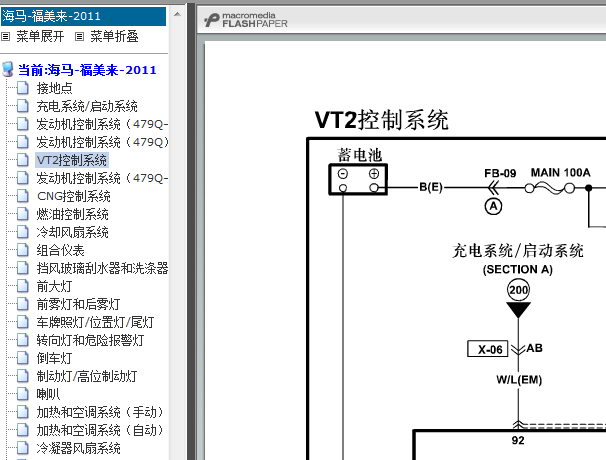Open 前大灯 entry
The height and width of the screenshot is (460, 606).
[54, 286]
